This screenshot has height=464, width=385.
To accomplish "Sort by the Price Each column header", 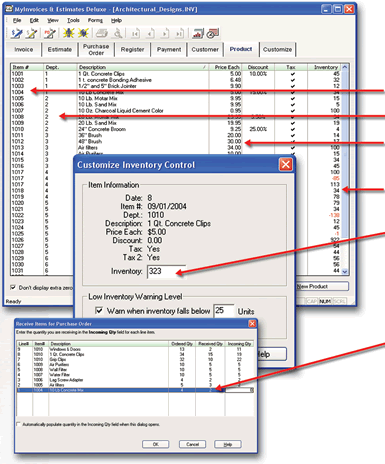I will 225,67.
